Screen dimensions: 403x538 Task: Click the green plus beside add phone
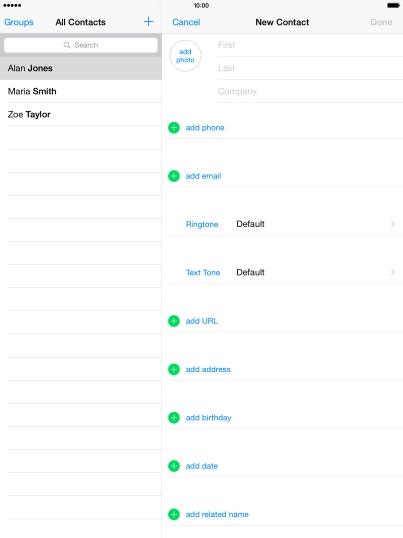pos(174,128)
